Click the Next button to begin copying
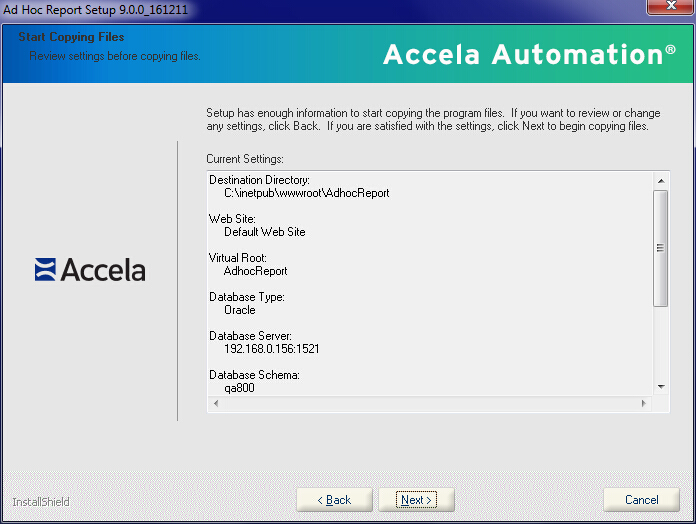This screenshot has height=524, width=696. (416, 500)
